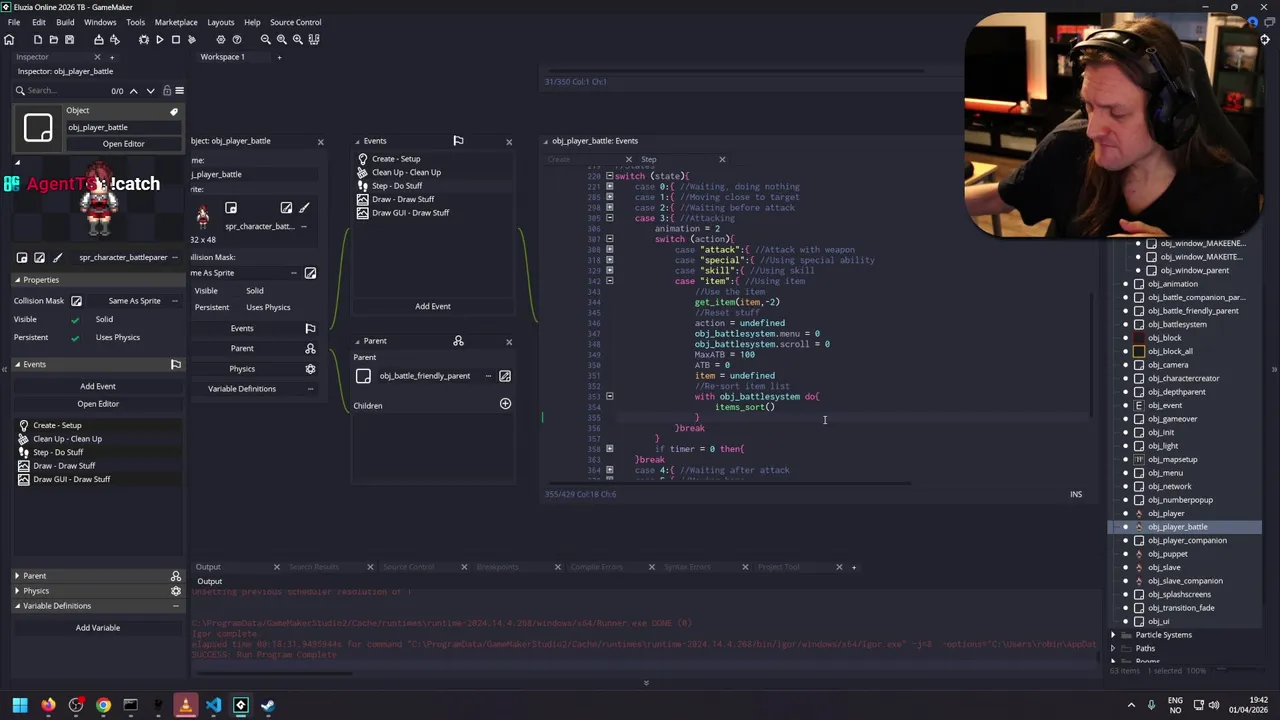Click the Inspector search field
Screen dimensions: 1280x720
(x=66, y=91)
